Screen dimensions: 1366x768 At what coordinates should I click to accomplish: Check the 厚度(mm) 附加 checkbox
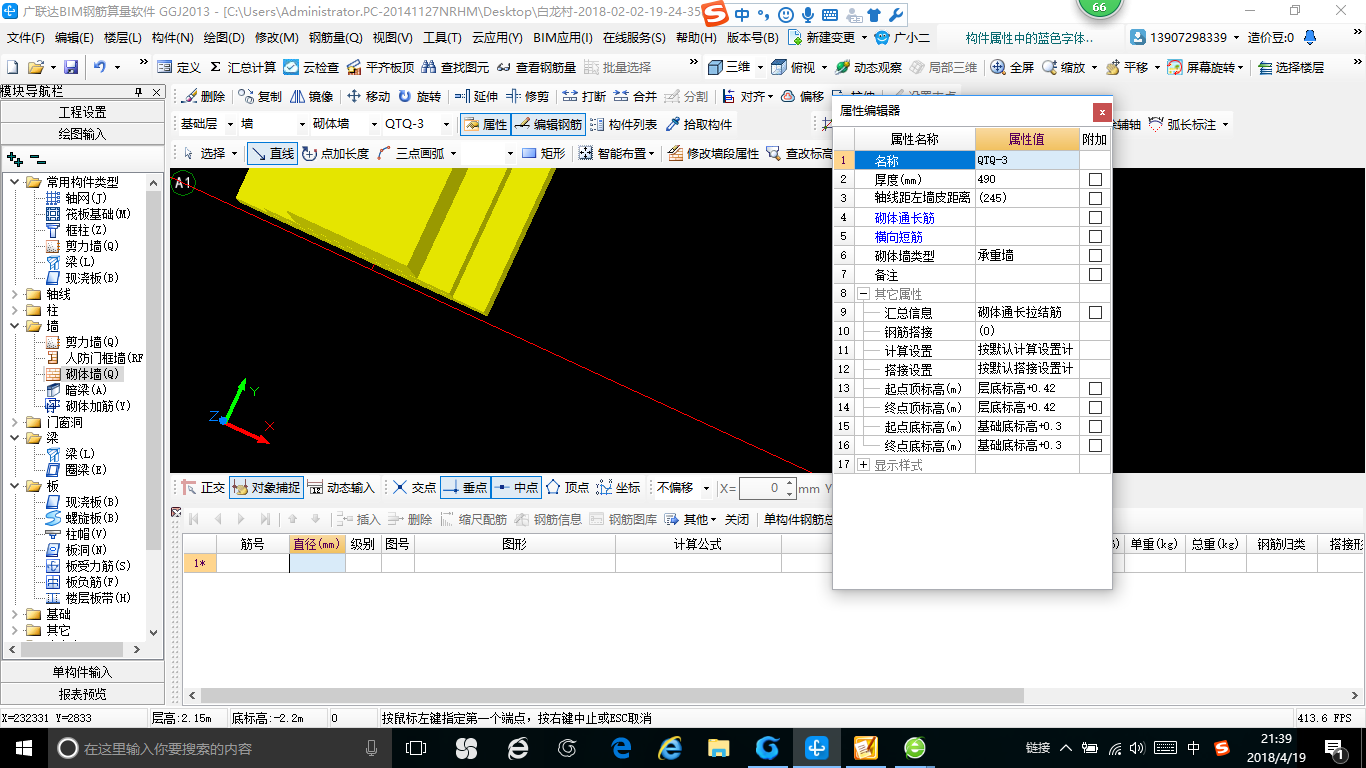[1095, 179]
